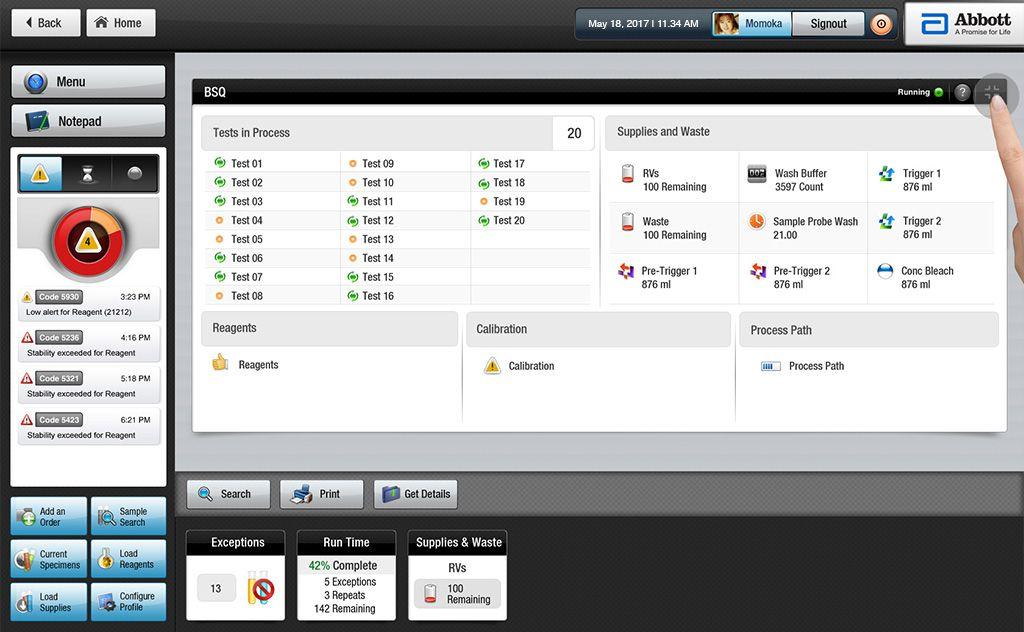Click the Momoka user profile
Image resolution: width=1024 pixels, height=632 pixels.
coord(751,24)
